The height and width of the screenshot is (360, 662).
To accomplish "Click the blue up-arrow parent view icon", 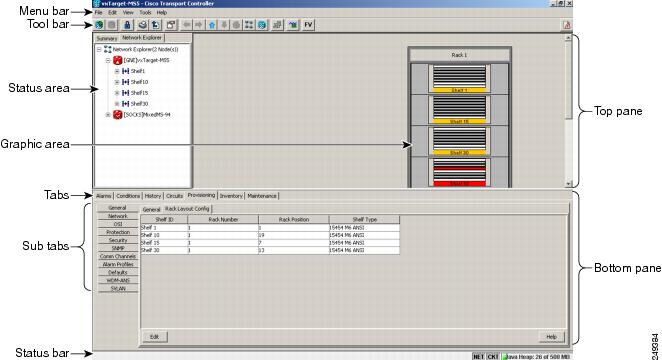I will tap(212, 25).
